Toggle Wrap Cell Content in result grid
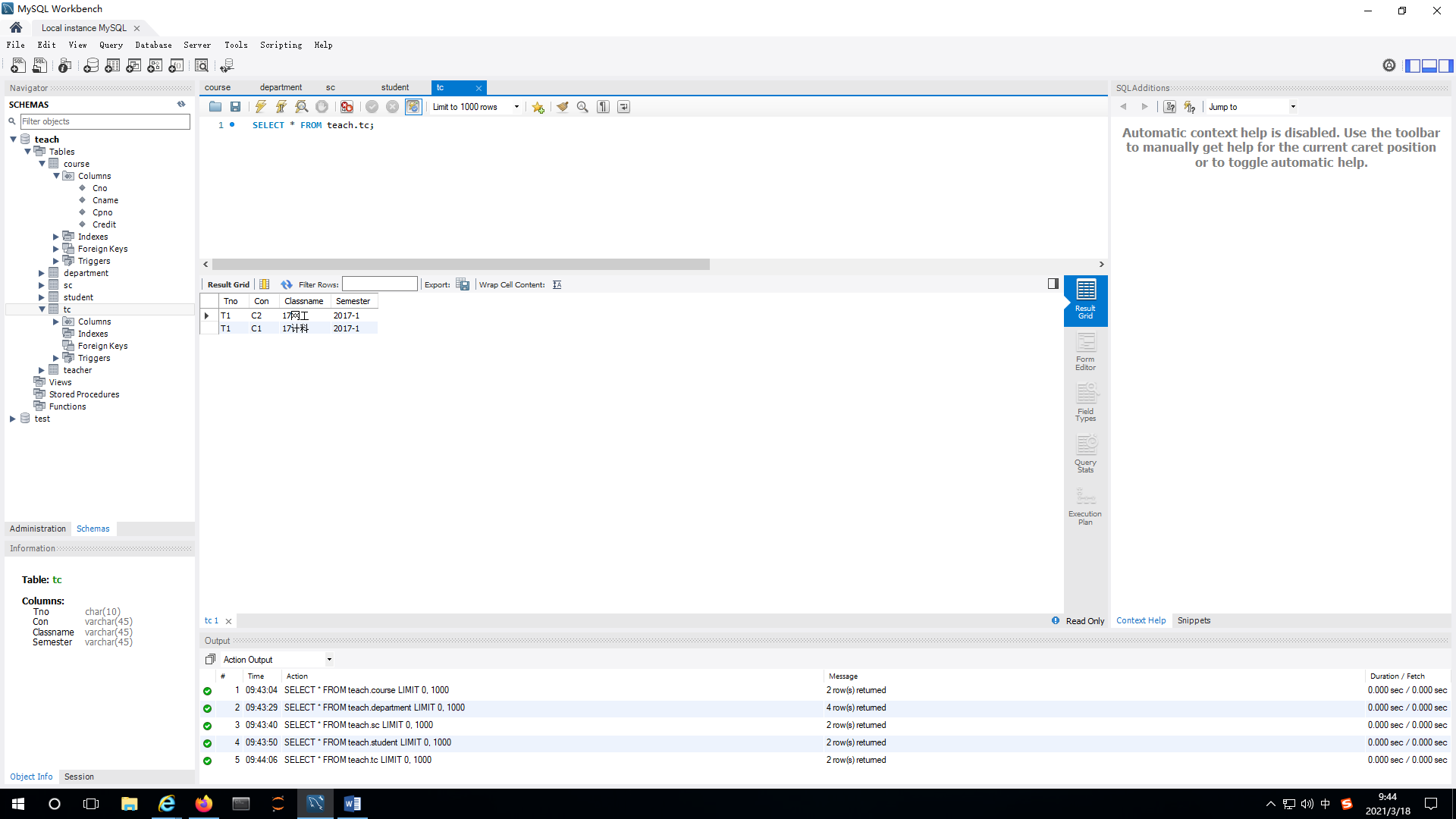Viewport: 1456px width, 819px height. tap(557, 284)
